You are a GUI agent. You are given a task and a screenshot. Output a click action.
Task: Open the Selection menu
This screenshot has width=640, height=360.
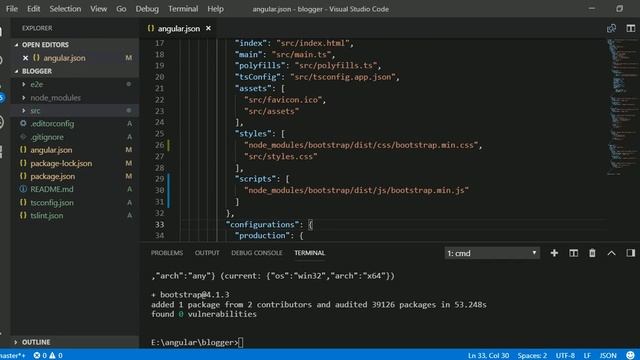tap(65, 9)
